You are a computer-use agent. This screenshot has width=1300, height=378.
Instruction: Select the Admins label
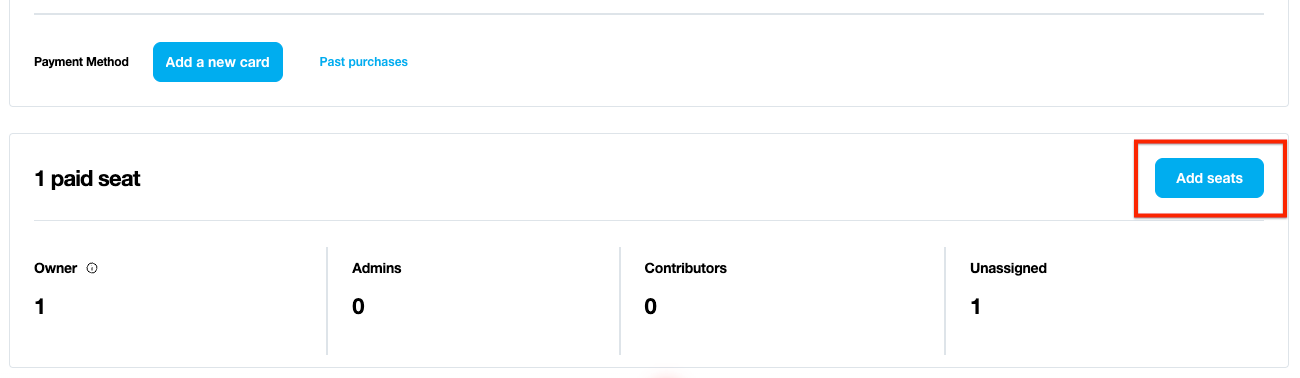coord(377,268)
